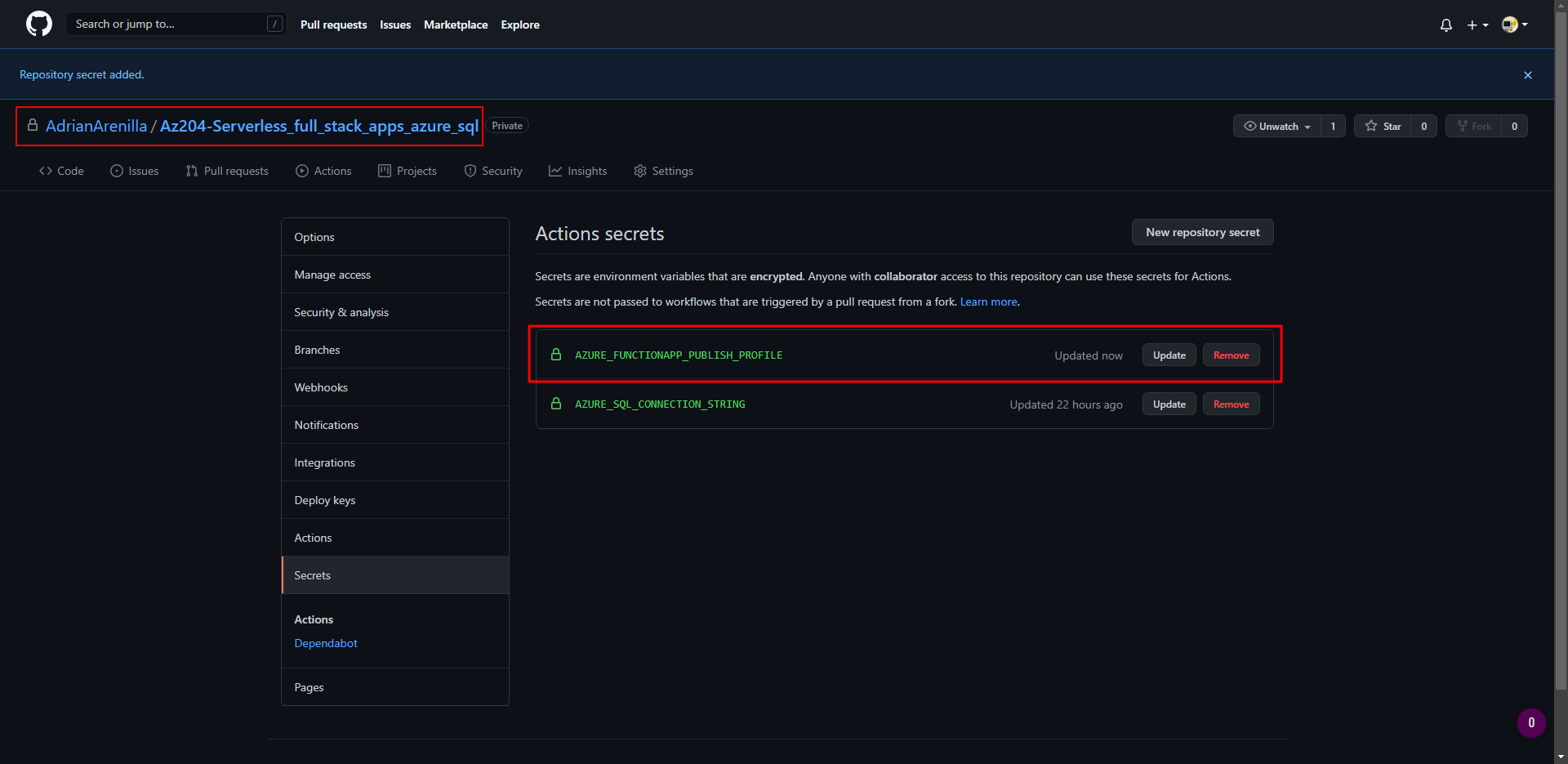
Task: Dismiss the 'Repository secret added' banner
Action: click(x=1528, y=75)
